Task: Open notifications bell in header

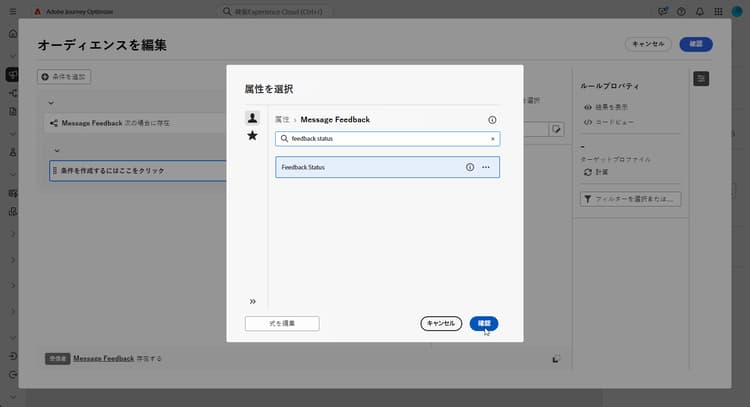Action: click(699, 11)
